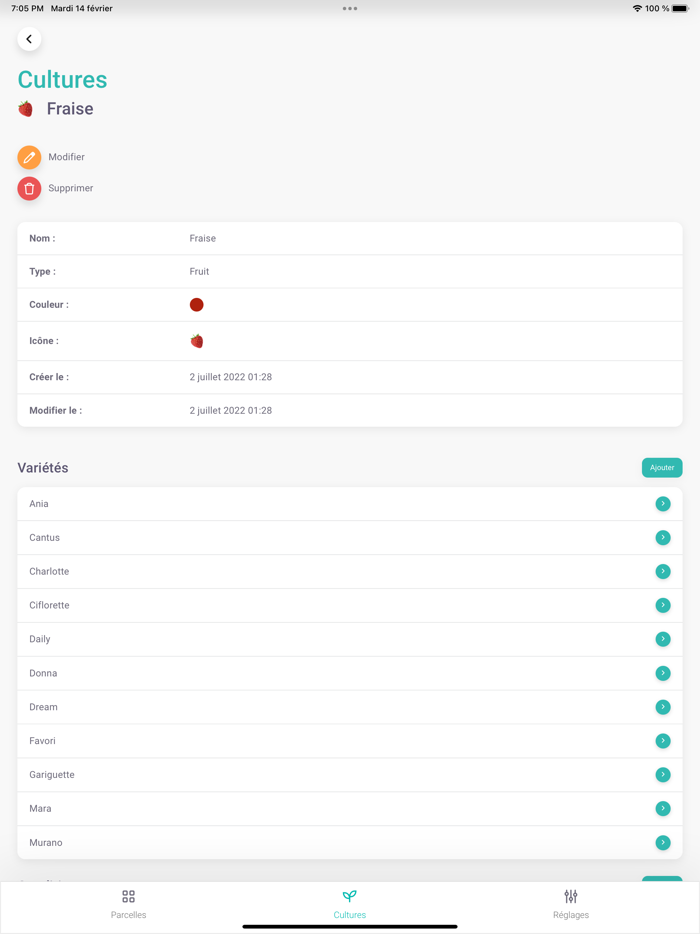
Task: Open the Ania variety chevron
Action: coord(663,504)
